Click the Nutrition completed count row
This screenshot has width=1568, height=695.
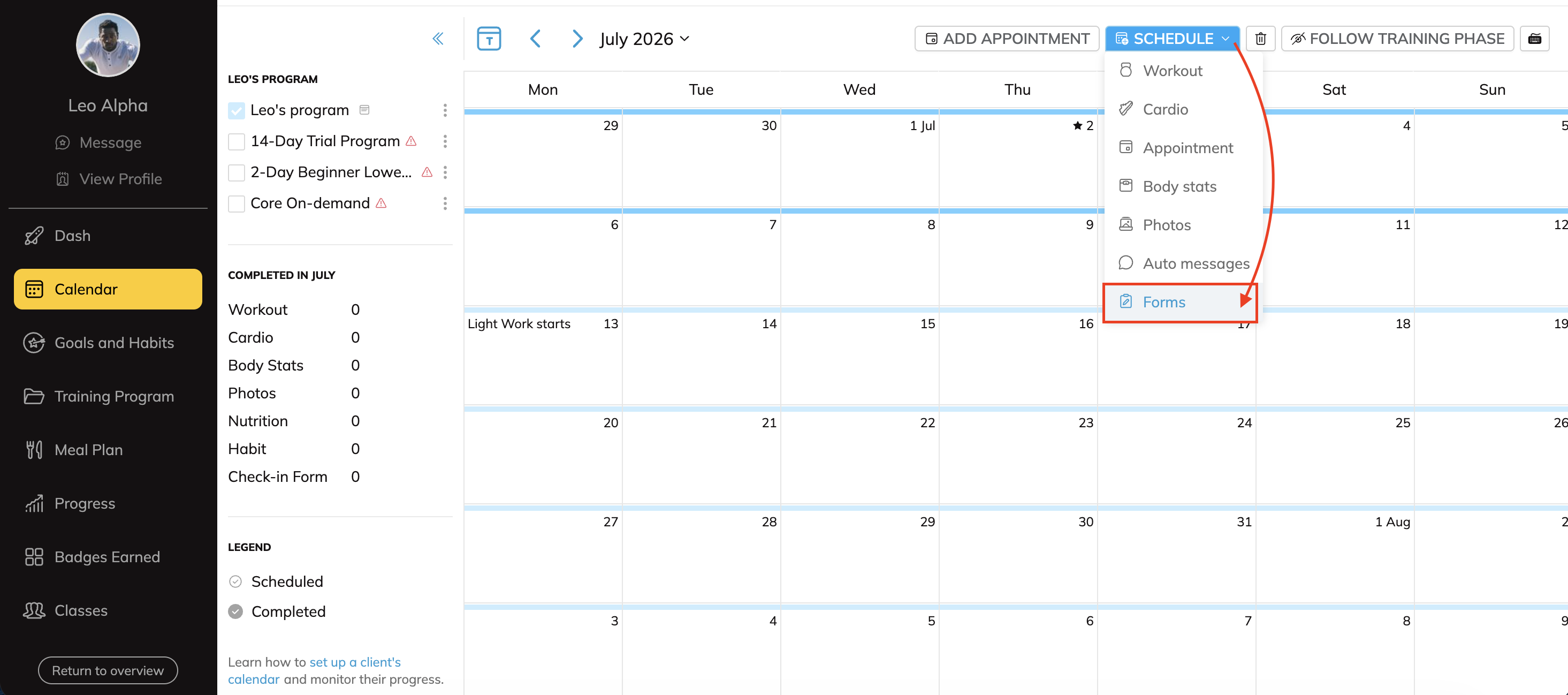[294, 421]
